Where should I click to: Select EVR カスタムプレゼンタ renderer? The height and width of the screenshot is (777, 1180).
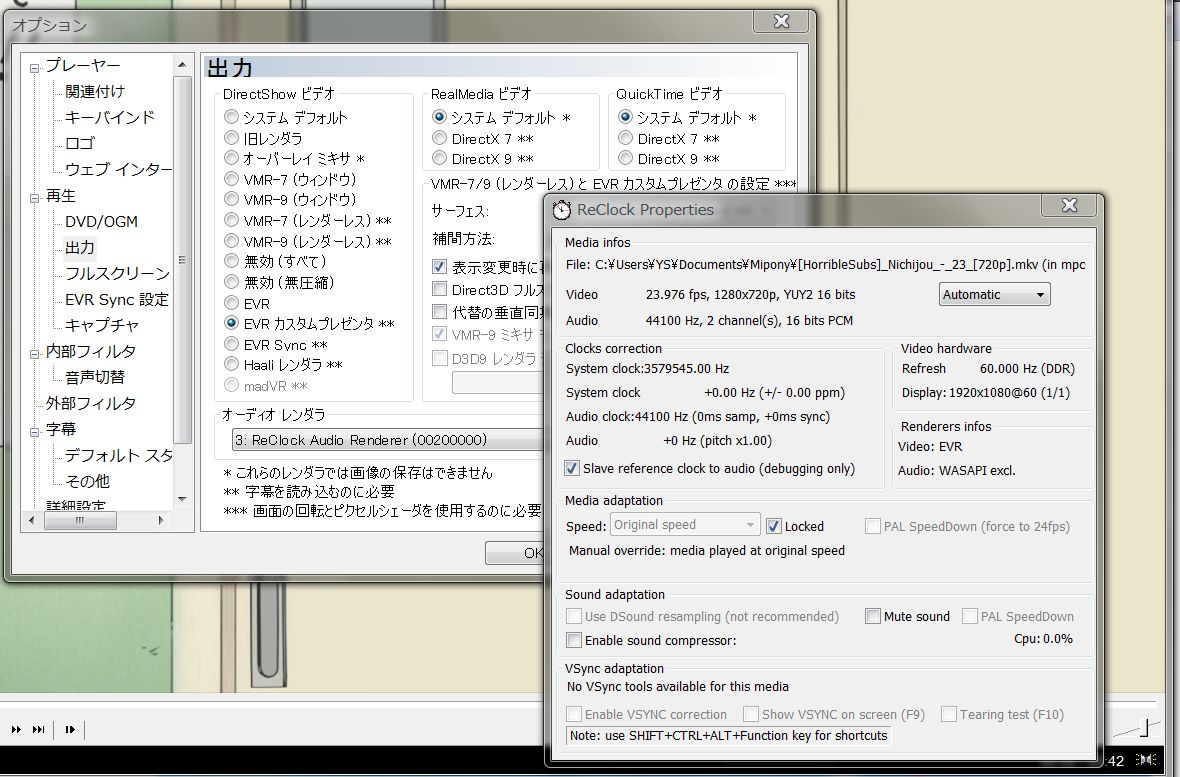click(x=231, y=323)
